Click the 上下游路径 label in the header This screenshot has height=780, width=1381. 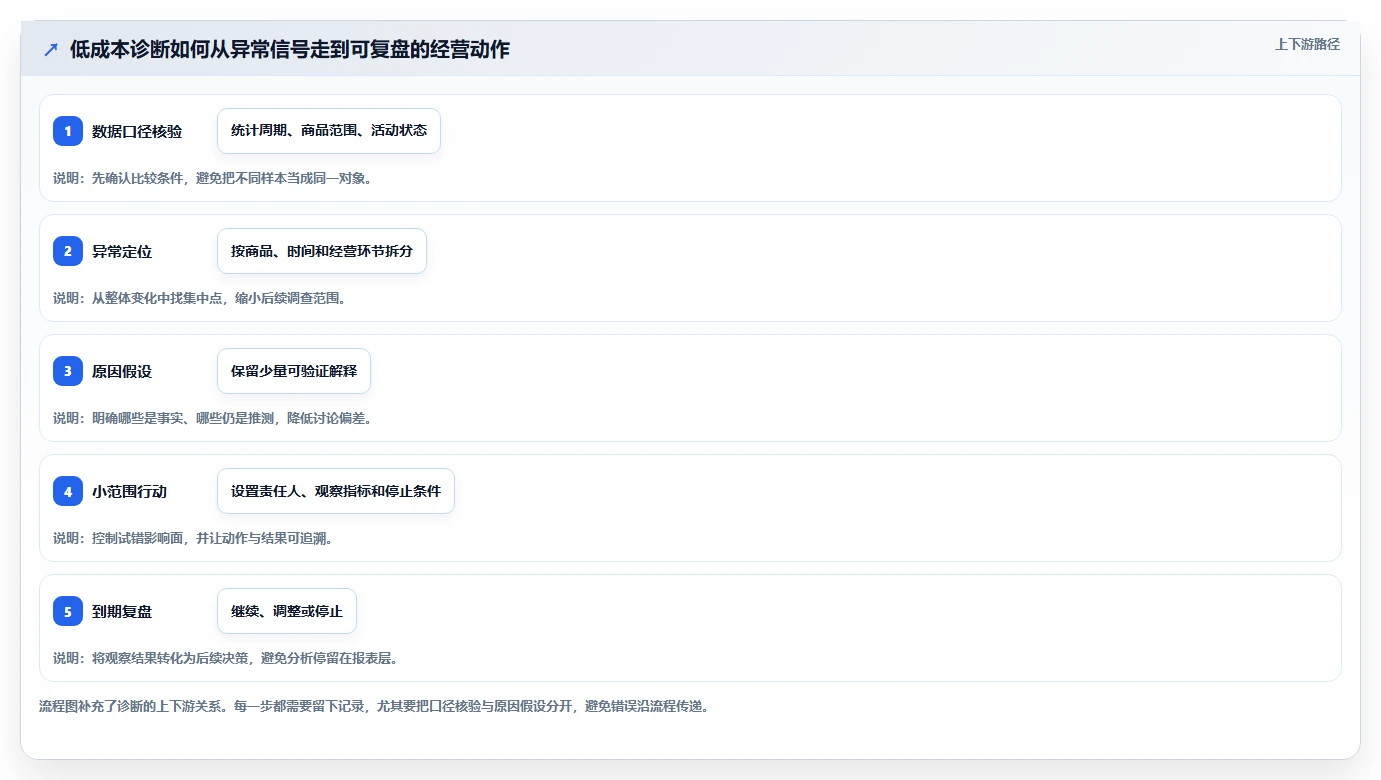pyautogui.click(x=1307, y=44)
